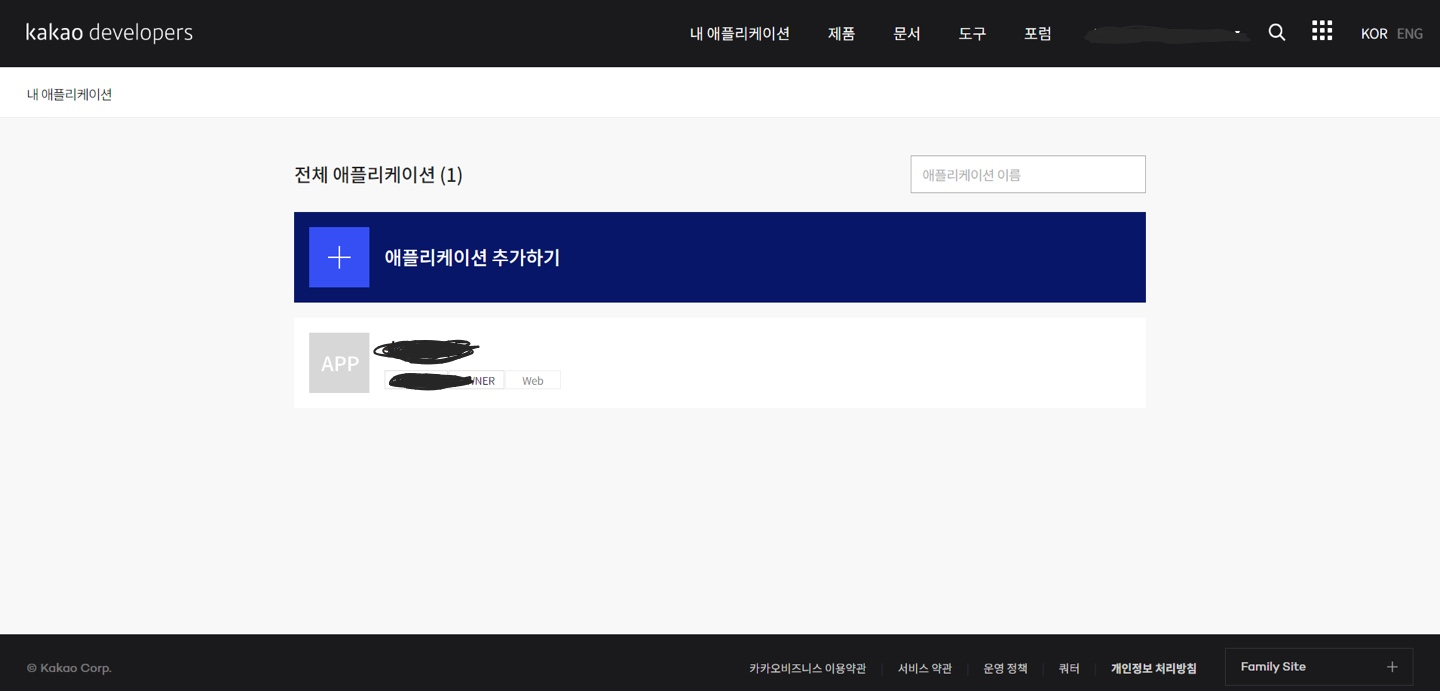Switch language to KOR
Image resolution: width=1440 pixels, height=691 pixels.
point(1374,34)
